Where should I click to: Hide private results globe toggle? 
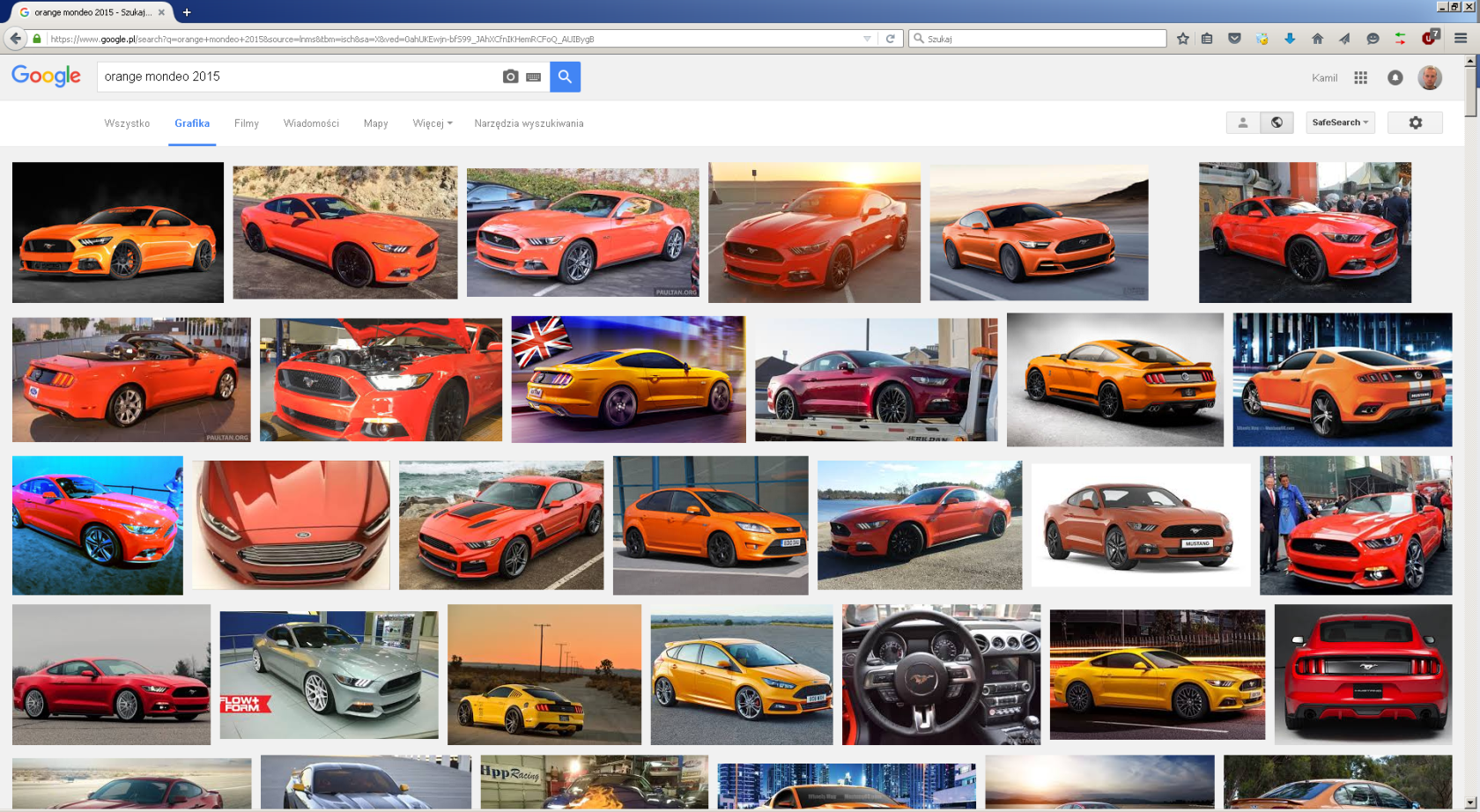coord(1276,122)
